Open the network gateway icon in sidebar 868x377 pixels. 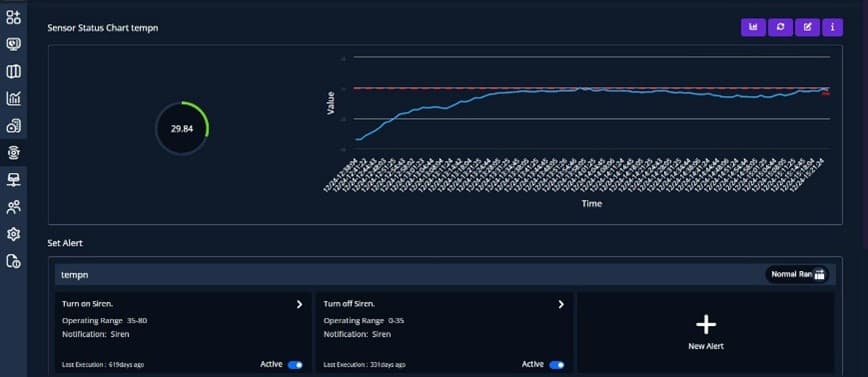pos(13,179)
